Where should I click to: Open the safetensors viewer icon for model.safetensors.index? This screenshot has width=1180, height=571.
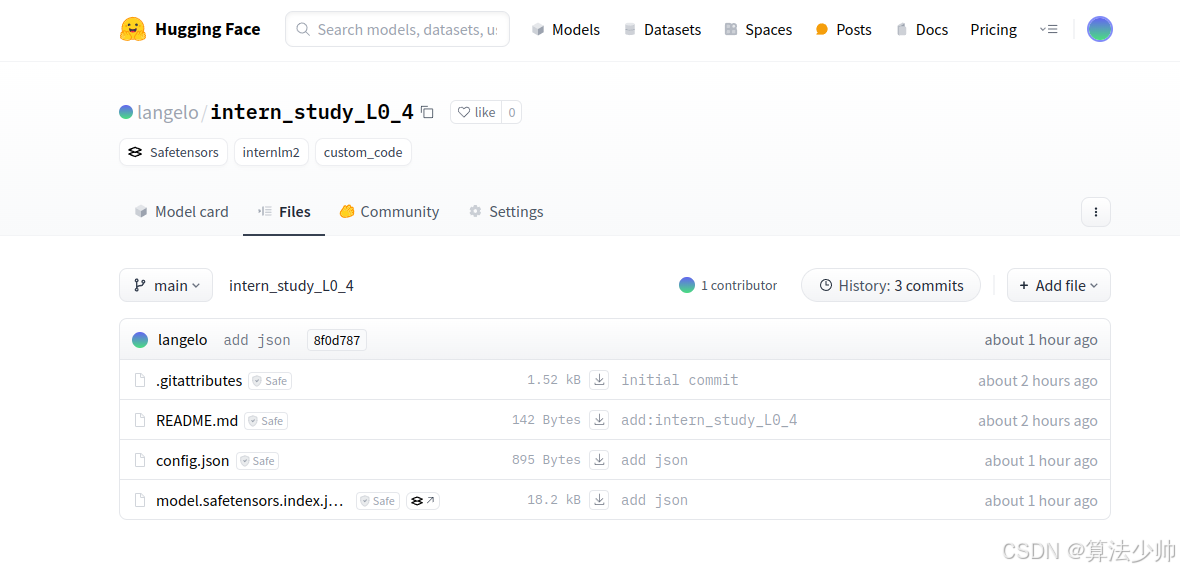pyautogui.click(x=423, y=500)
